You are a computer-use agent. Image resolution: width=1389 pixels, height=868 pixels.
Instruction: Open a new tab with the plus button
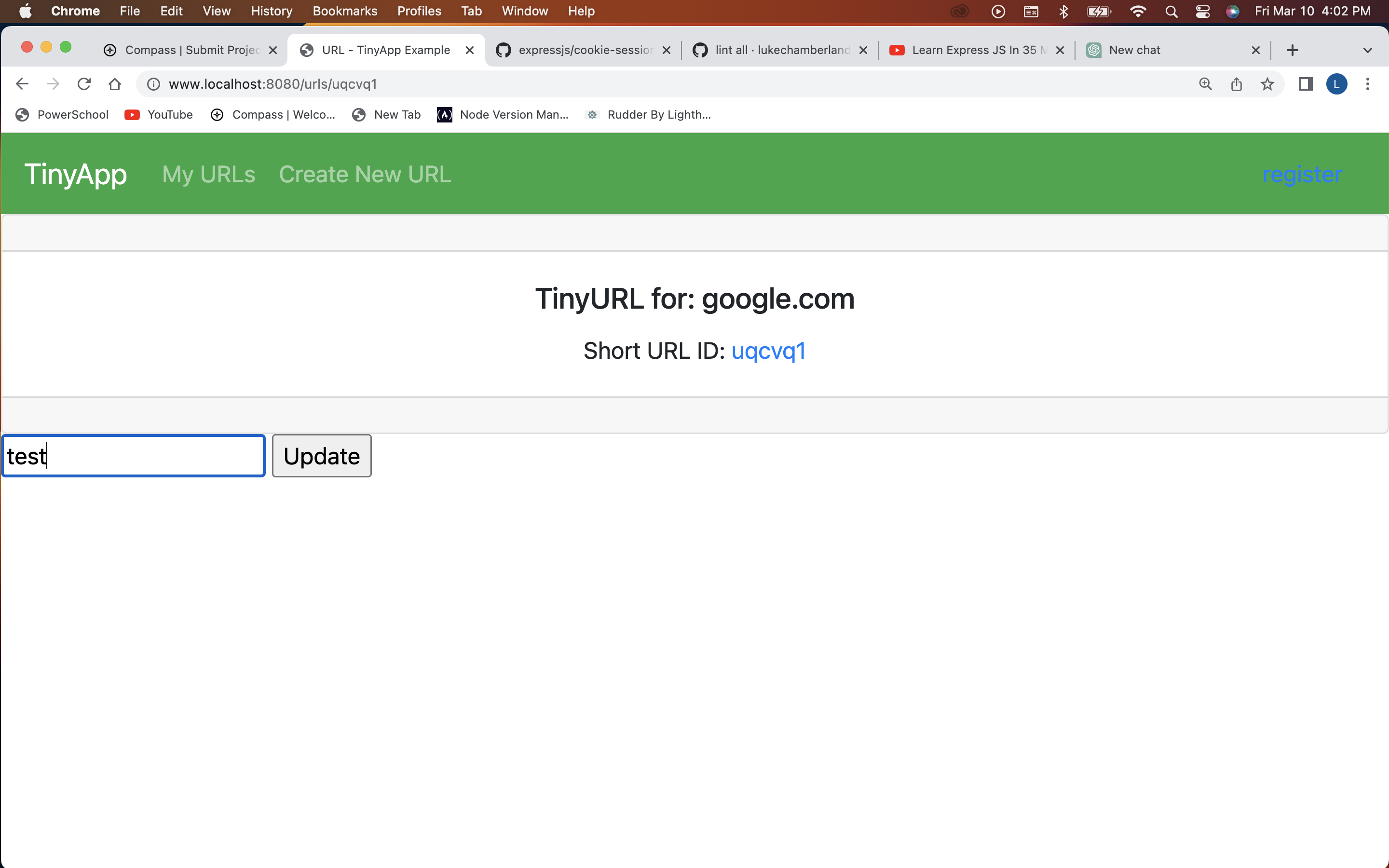[1293, 50]
